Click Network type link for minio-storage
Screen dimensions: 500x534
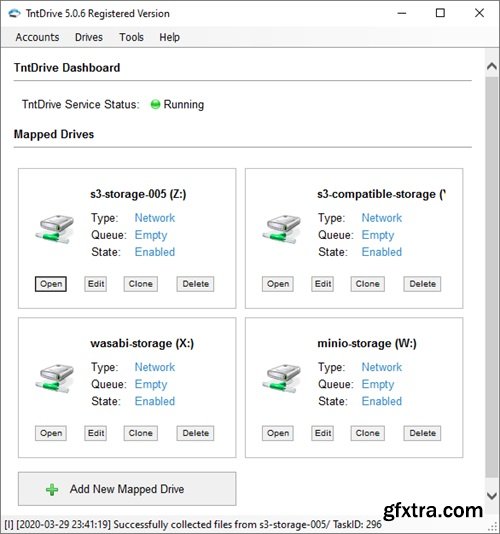pos(381,367)
